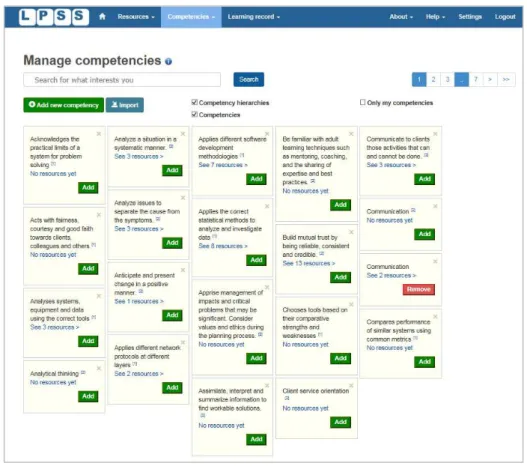This screenshot has height=466, width=527.
Task: Open the Learning record dropdown
Action: [x=254, y=16]
